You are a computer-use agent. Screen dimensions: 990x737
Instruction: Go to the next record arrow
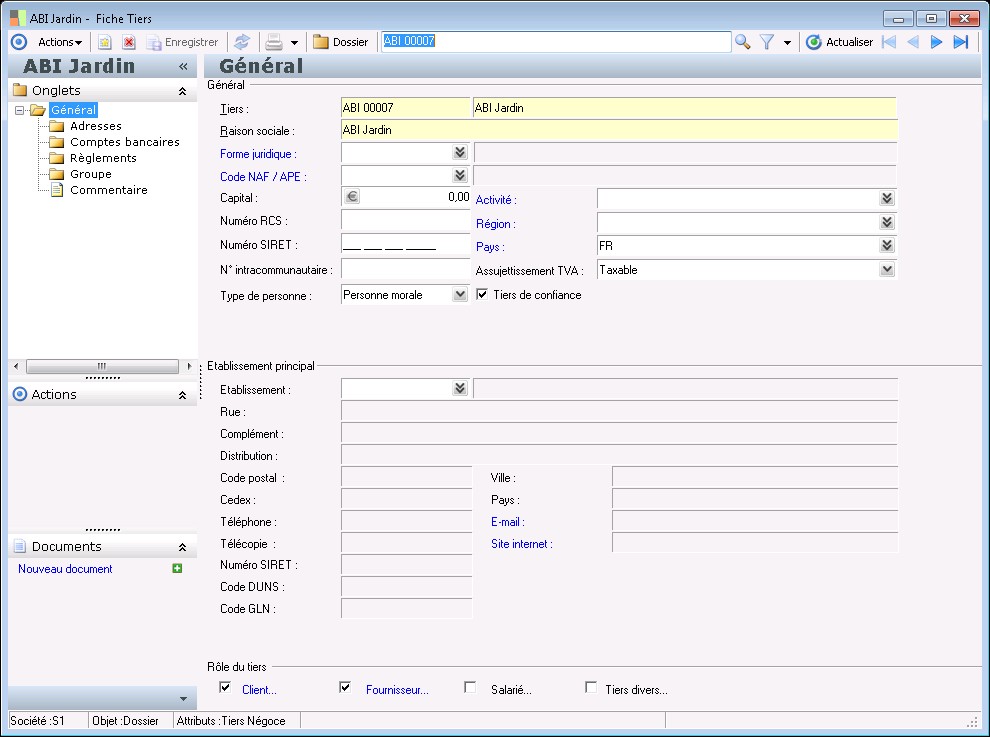click(x=937, y=42)
